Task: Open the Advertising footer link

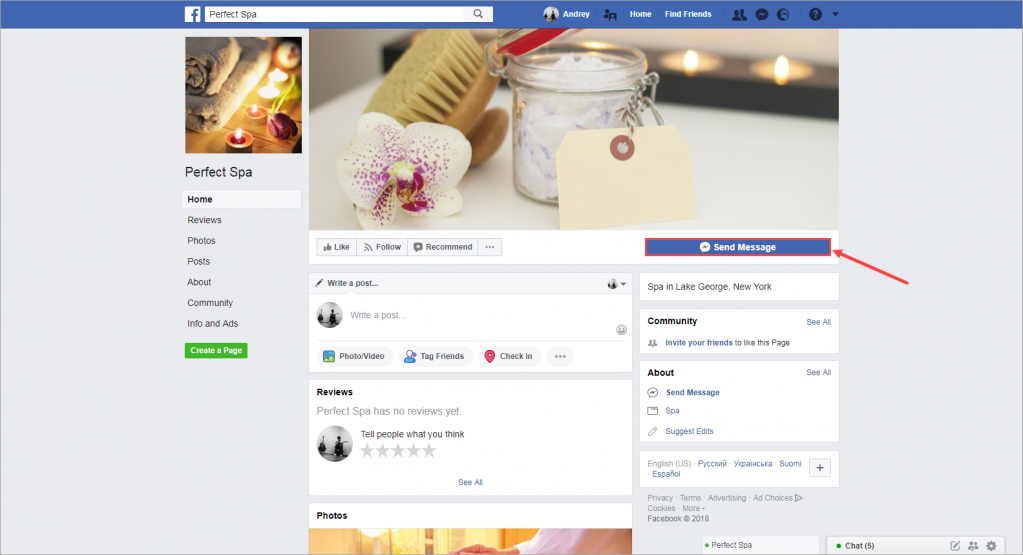Action: click(x=727, y=498)
